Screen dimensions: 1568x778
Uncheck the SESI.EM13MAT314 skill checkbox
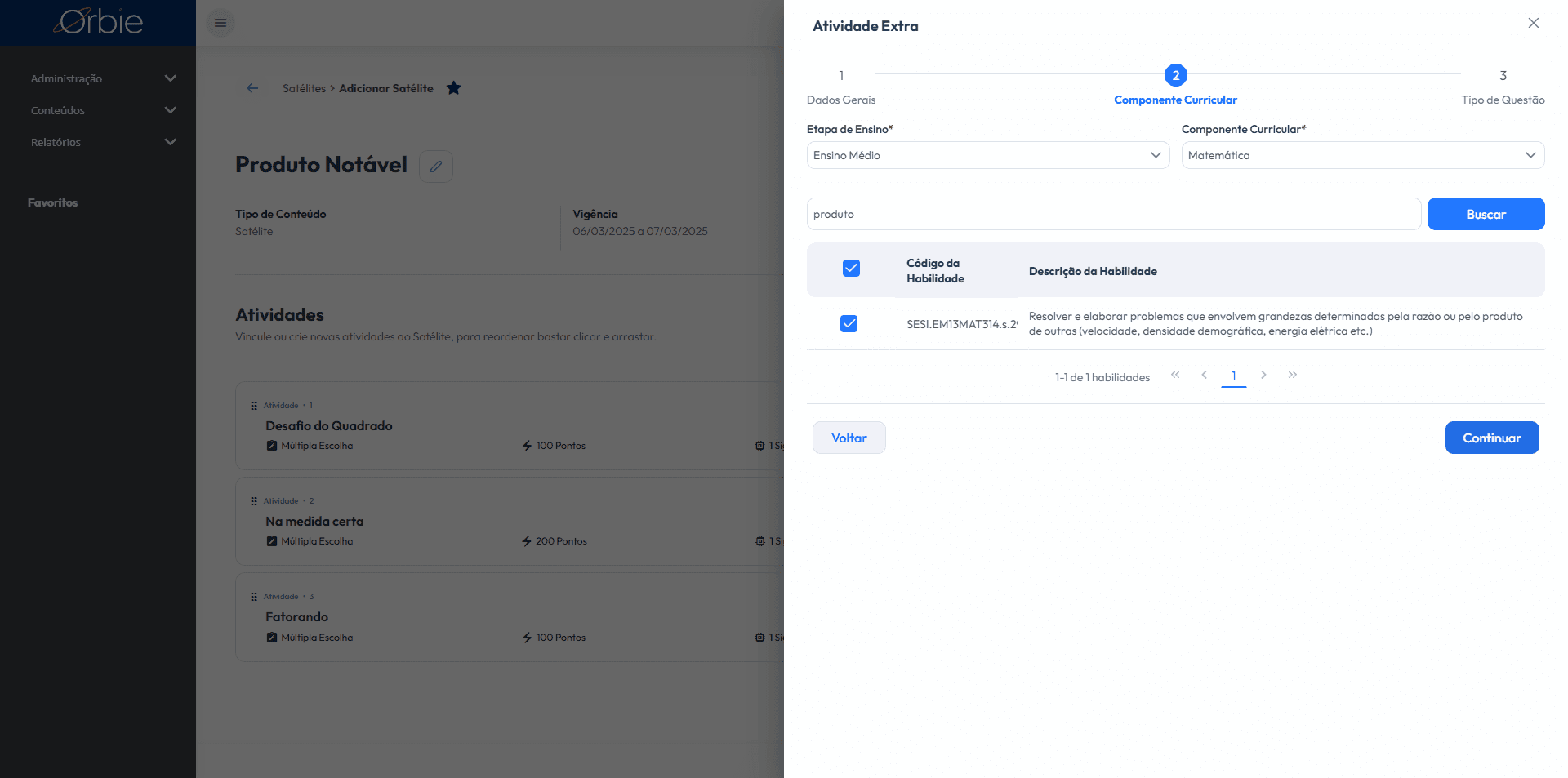pyautogui.click(x=849, y=323)
